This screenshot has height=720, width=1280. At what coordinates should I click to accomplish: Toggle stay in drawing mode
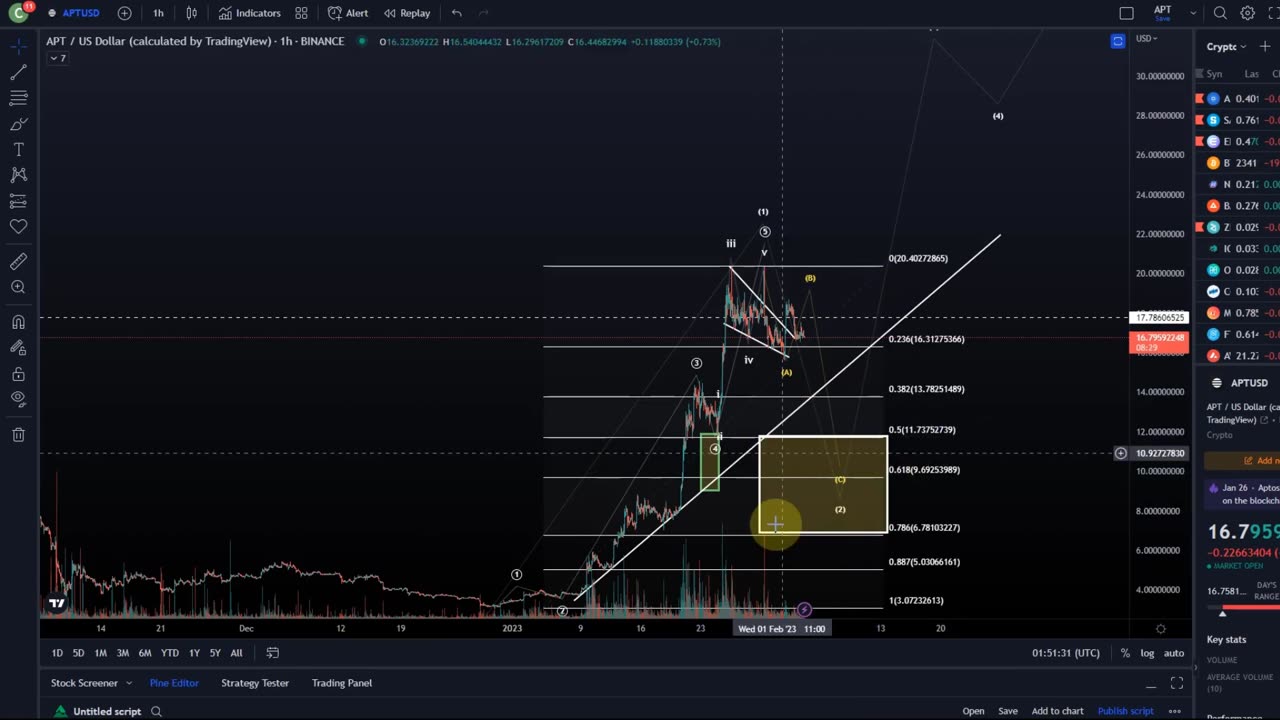tap(18, 348)
